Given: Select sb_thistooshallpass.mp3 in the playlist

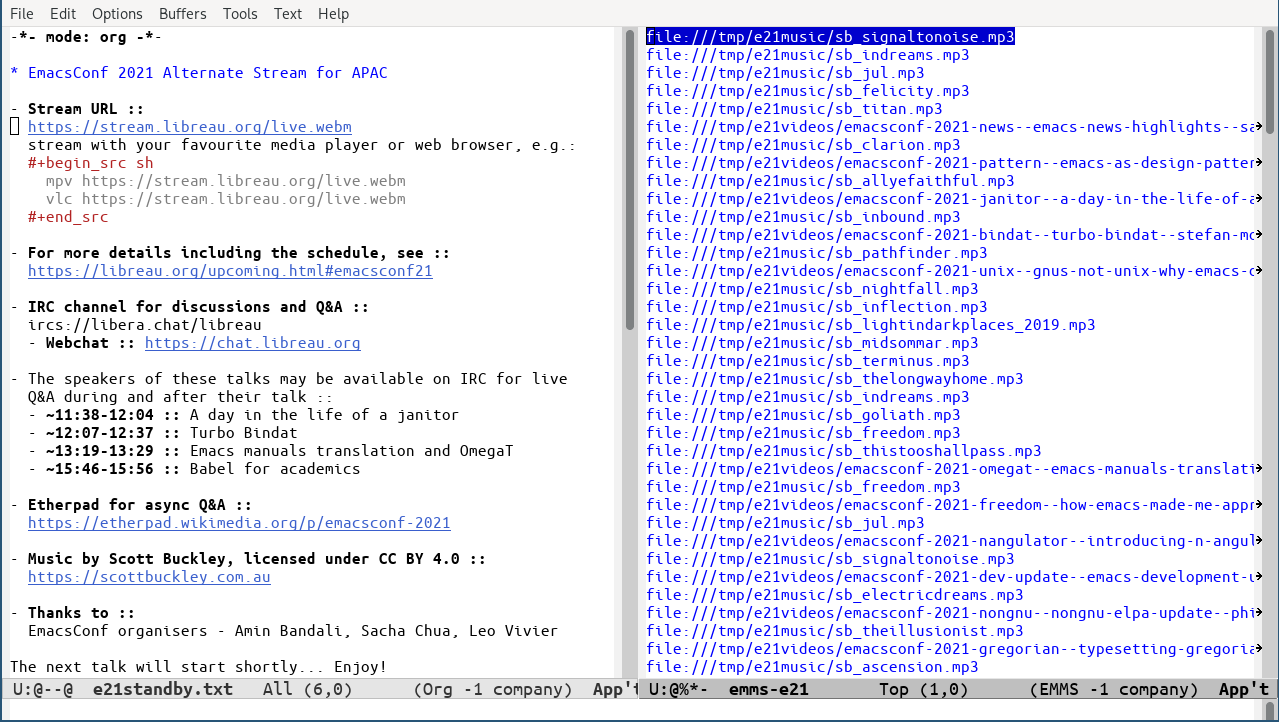Looking at the screenshot, I should 843,451.
